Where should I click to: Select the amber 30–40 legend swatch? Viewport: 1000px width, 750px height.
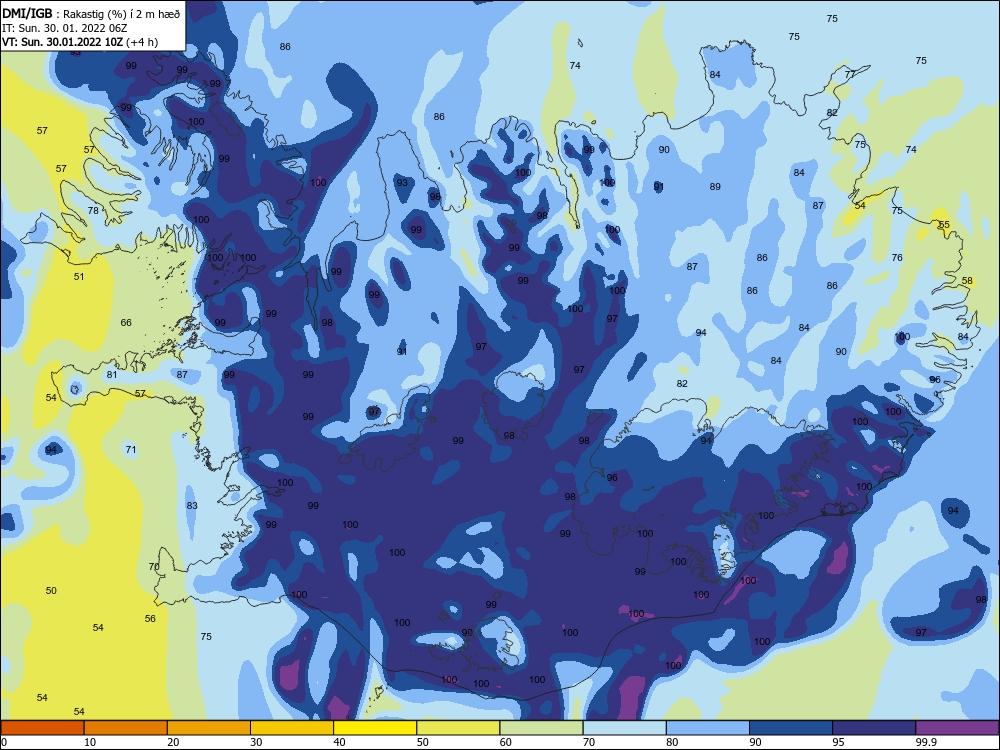292,728
